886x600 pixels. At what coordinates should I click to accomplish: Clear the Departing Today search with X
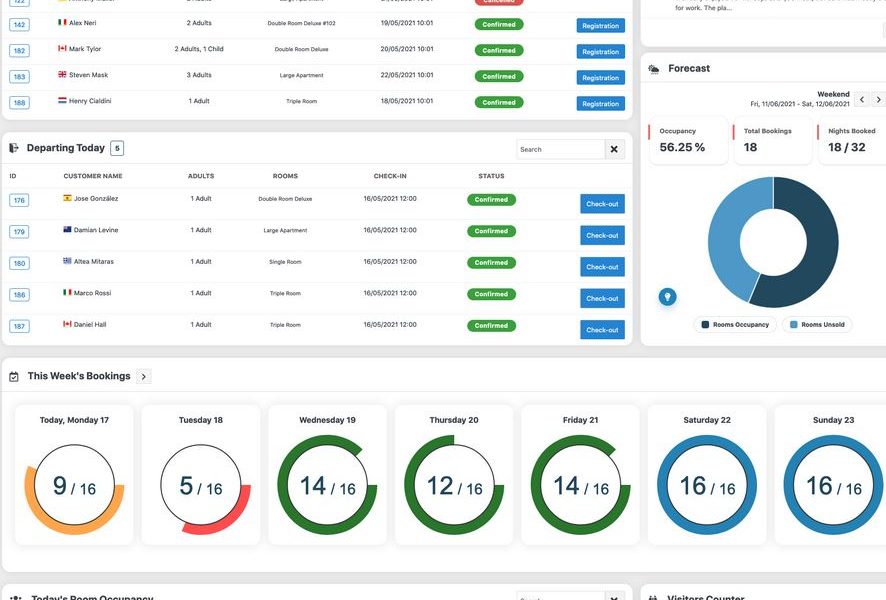pyautogui.click(x=614, y=149)
